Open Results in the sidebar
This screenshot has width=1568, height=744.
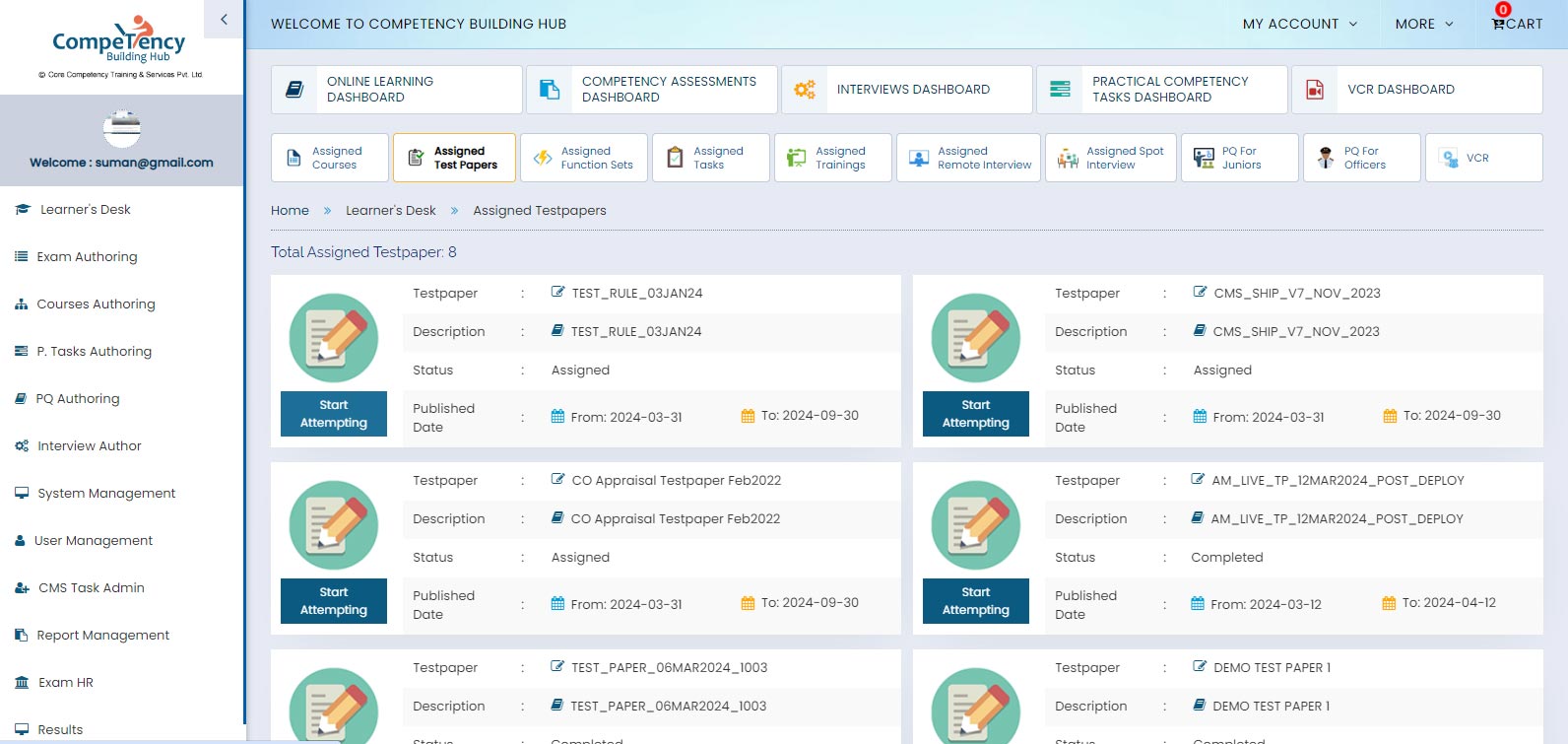coord(60,729)
